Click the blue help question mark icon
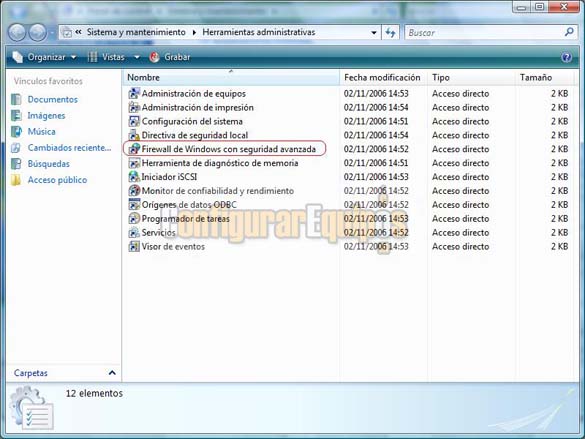The width and height of the screenshot is (585, 439). 566,57
